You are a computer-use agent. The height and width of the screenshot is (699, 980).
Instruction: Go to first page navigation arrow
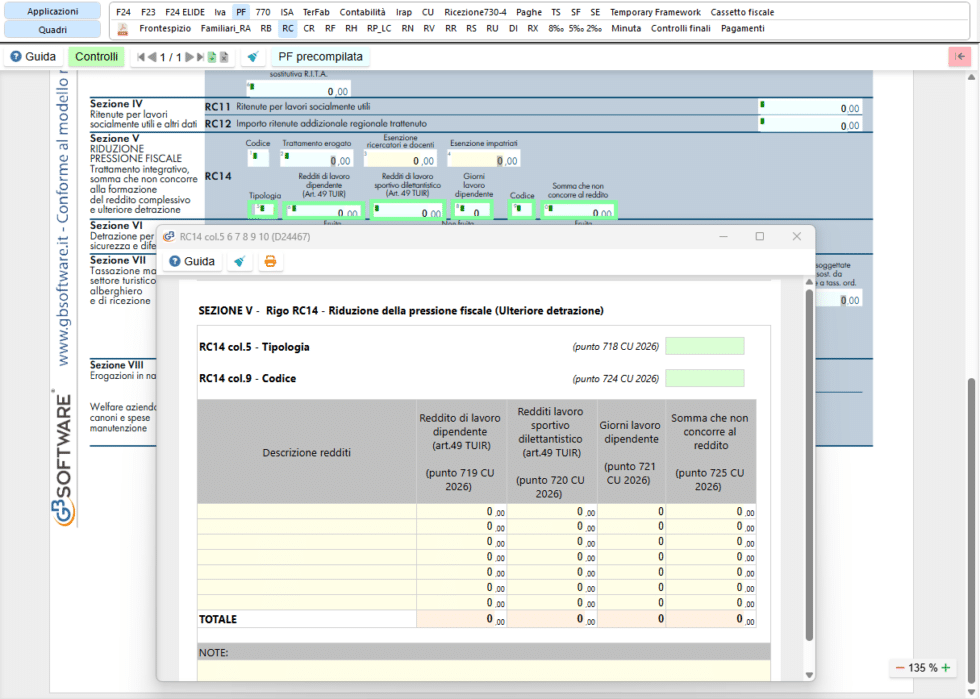pos(141,57)
